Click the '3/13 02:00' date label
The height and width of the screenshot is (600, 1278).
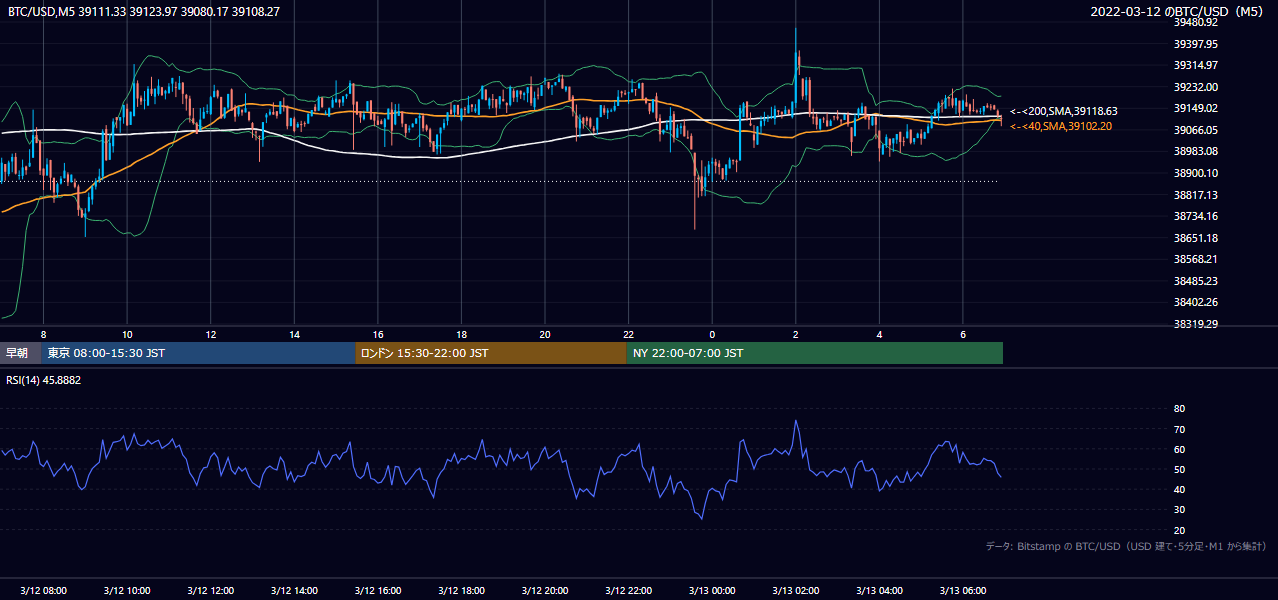pos(795,591)
